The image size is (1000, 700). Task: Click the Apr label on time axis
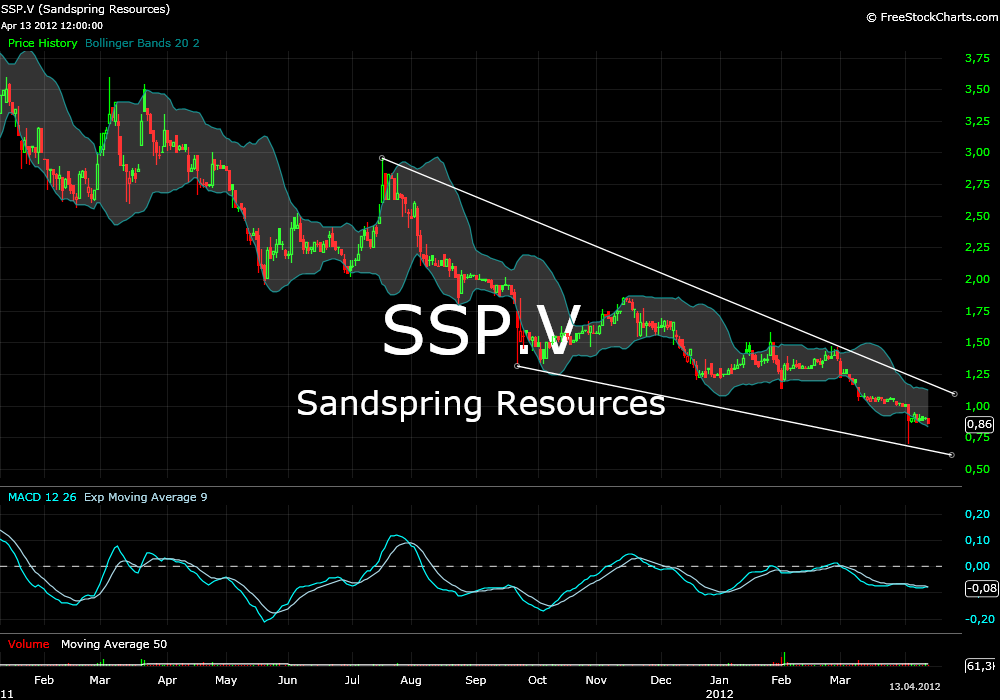pos(167,681)
